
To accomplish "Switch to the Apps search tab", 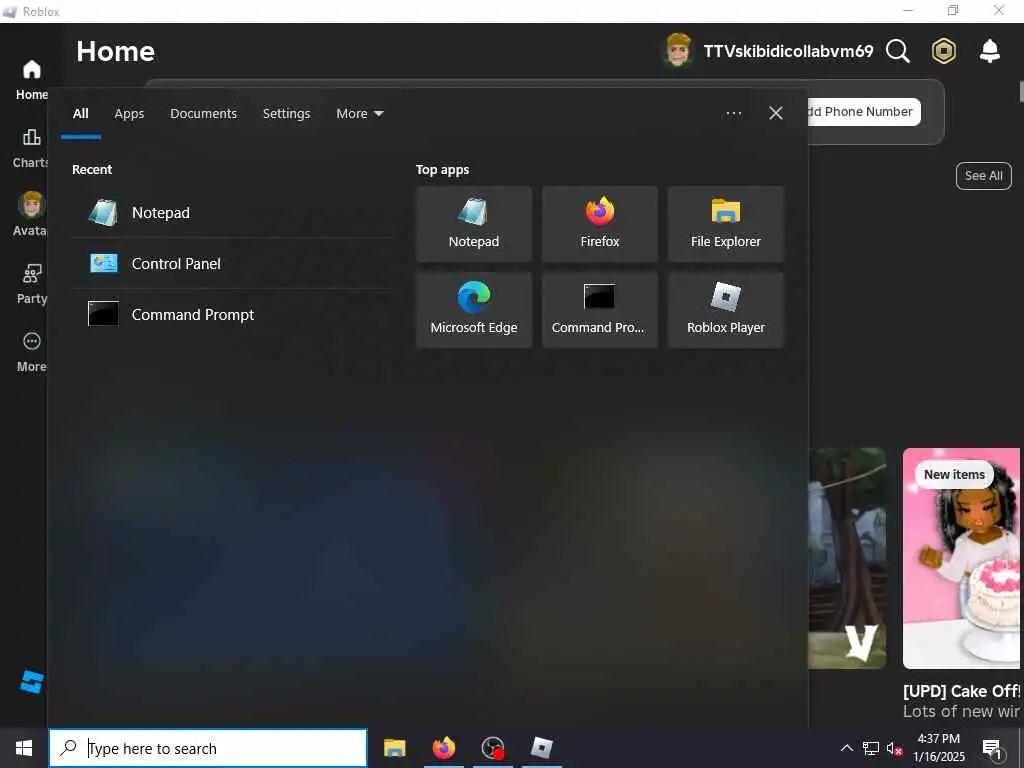I will click(x=129, y=114).
